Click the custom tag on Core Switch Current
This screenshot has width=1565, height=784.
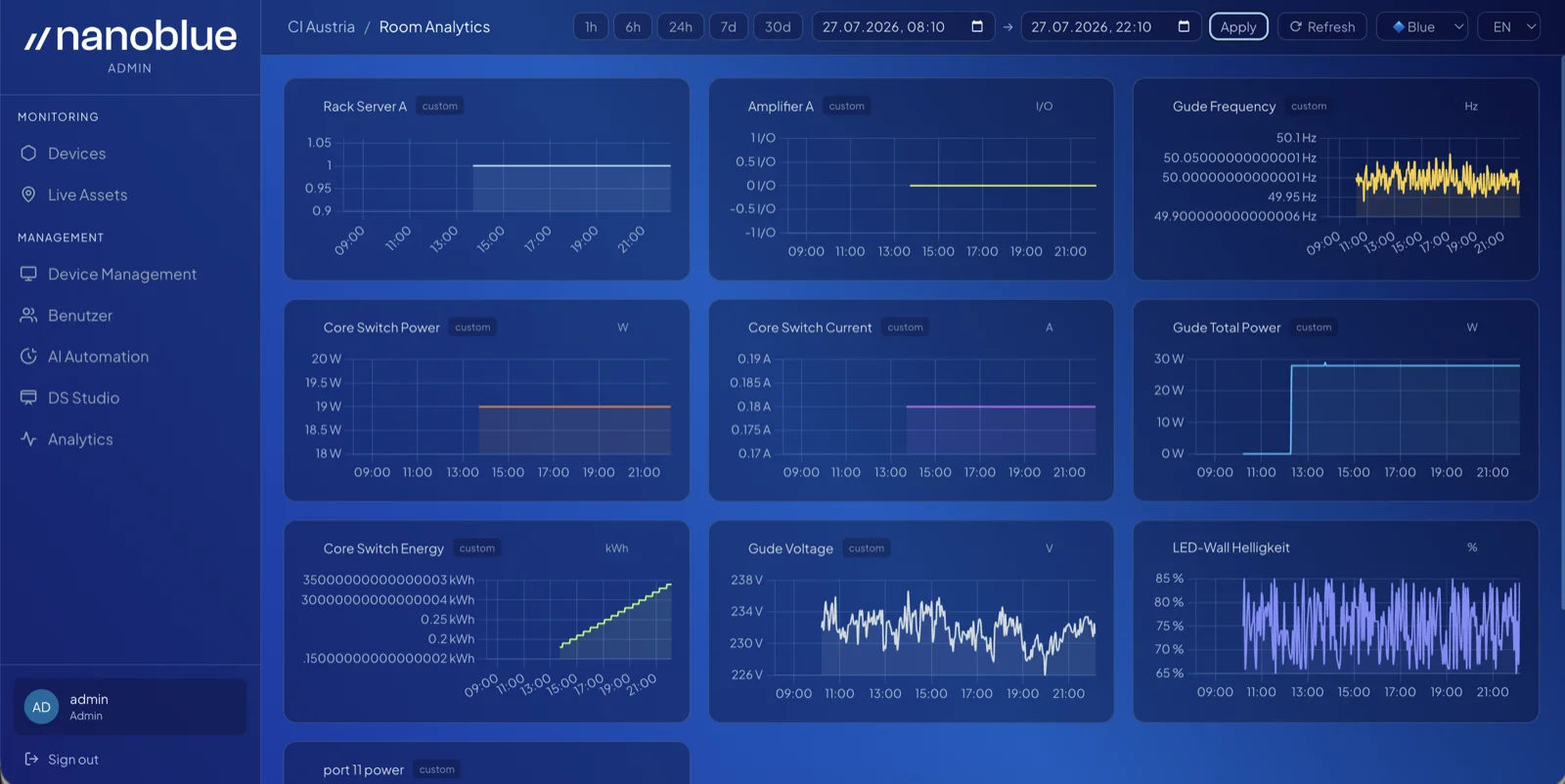click(x=905, y=327)
